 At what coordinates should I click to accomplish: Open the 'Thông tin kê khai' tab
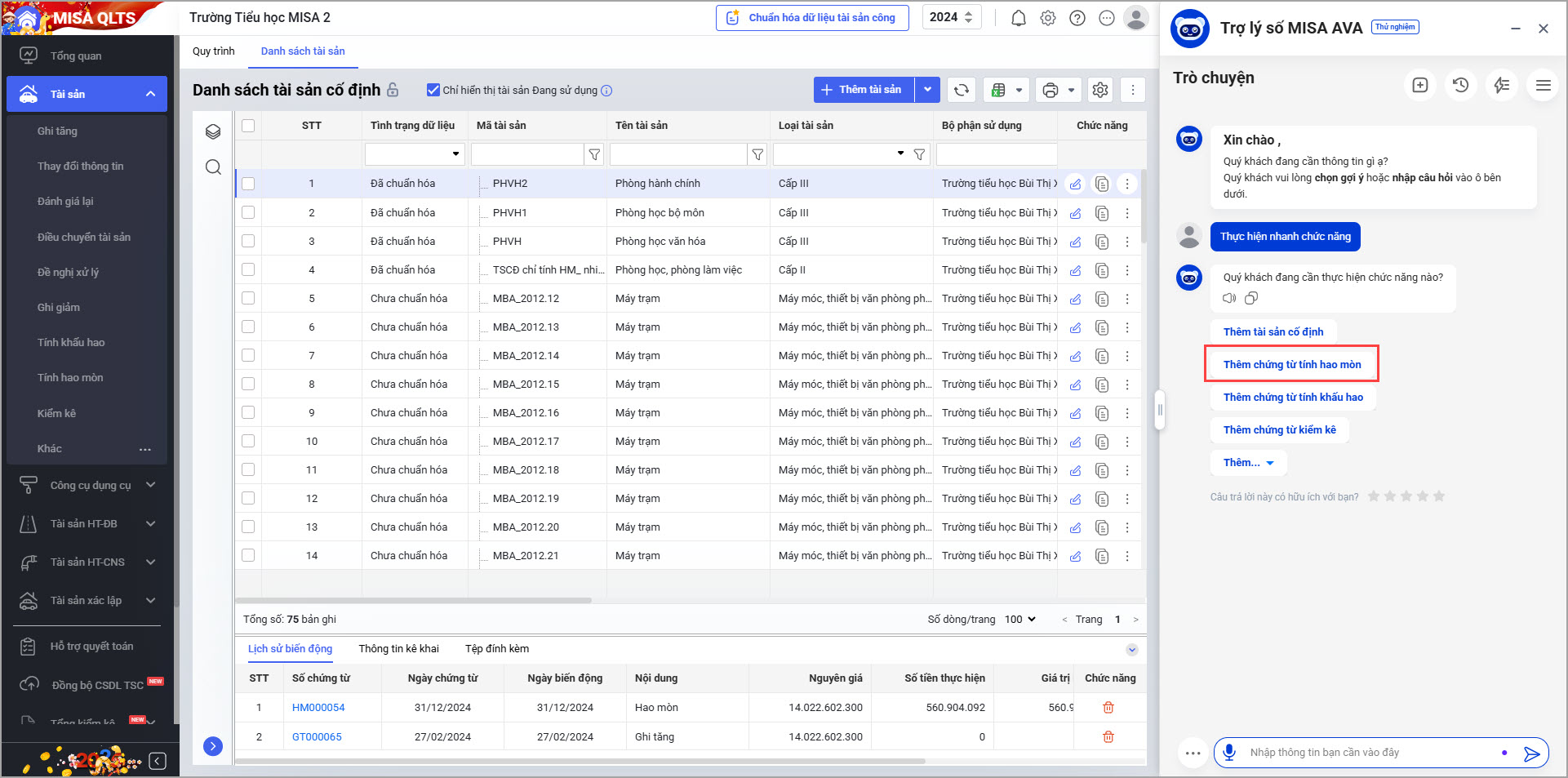coord(398,648)
